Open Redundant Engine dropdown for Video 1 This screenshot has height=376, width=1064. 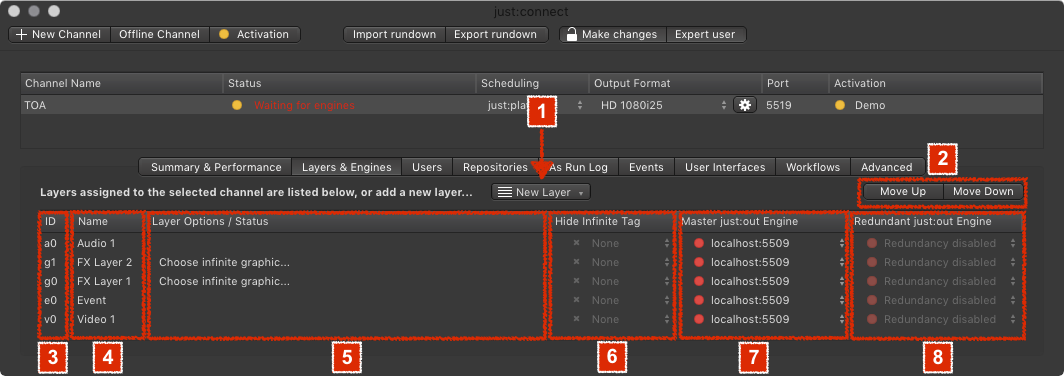[x=942, y=319]
